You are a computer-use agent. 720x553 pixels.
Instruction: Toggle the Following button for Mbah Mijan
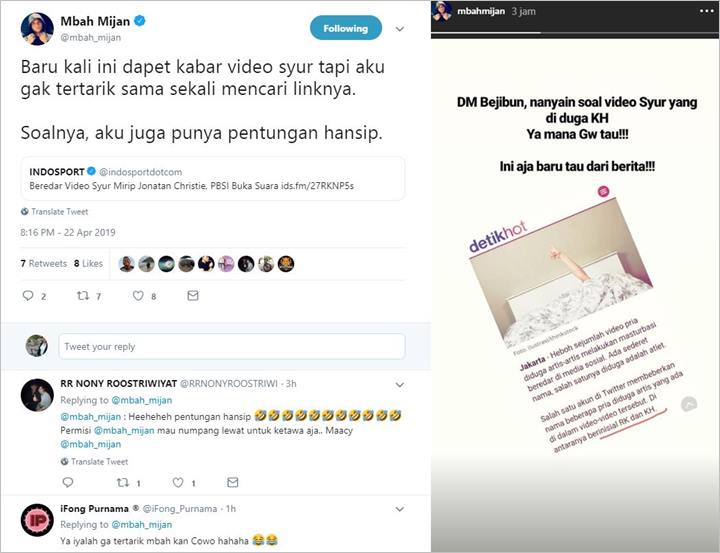pyautogui.click(x=346, y=28)
